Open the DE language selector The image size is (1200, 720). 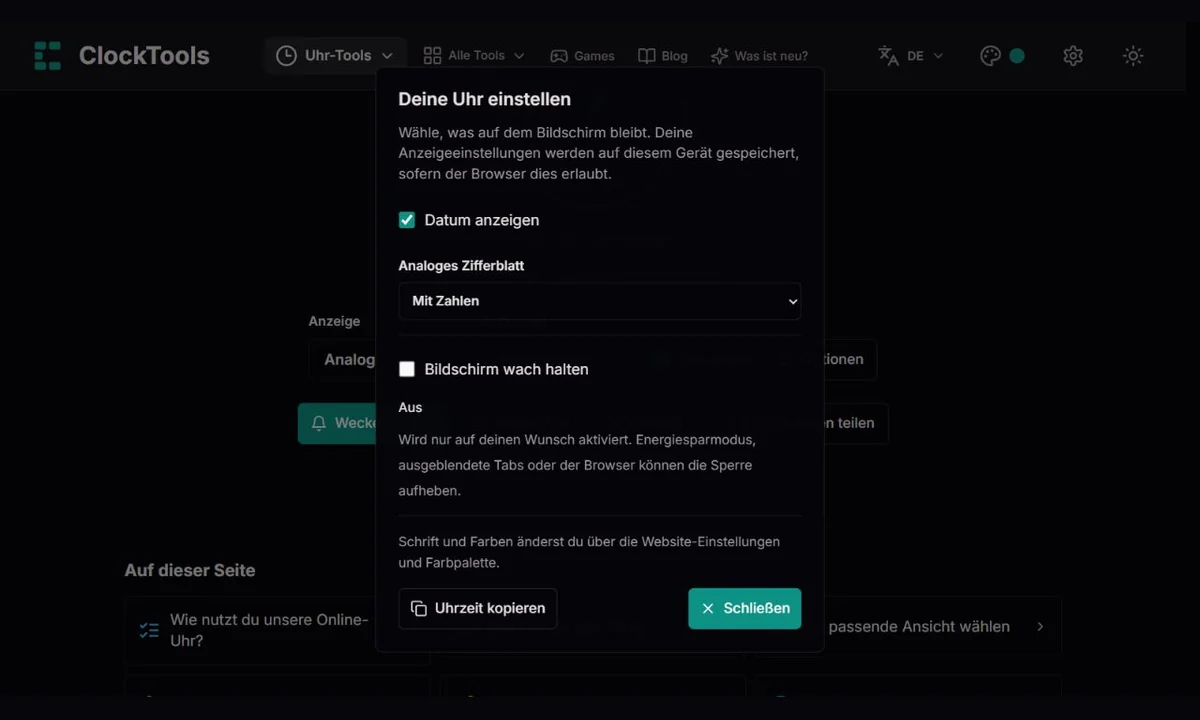[911, 56]
